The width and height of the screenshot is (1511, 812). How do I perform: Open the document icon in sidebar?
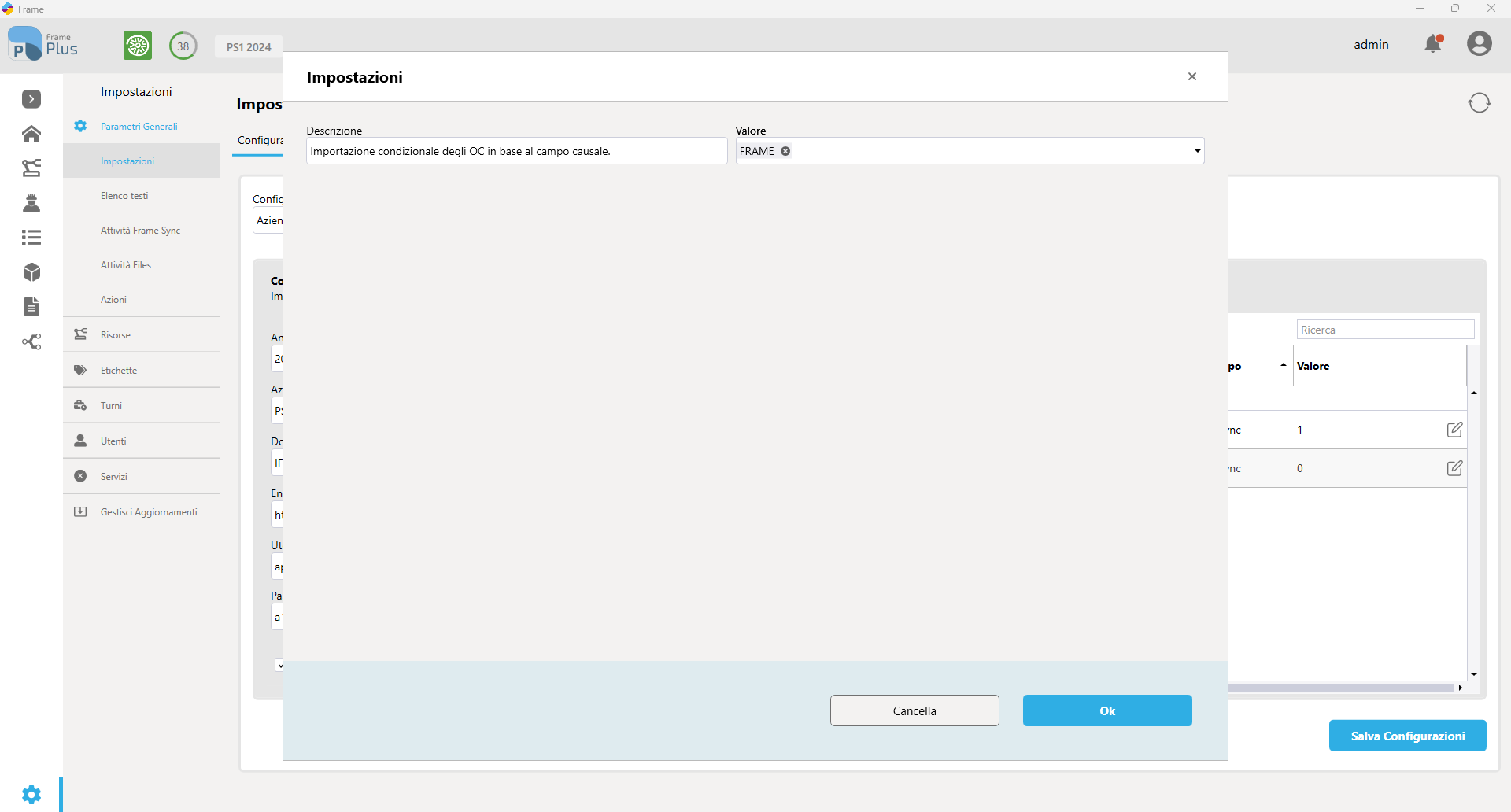(31, 307)
